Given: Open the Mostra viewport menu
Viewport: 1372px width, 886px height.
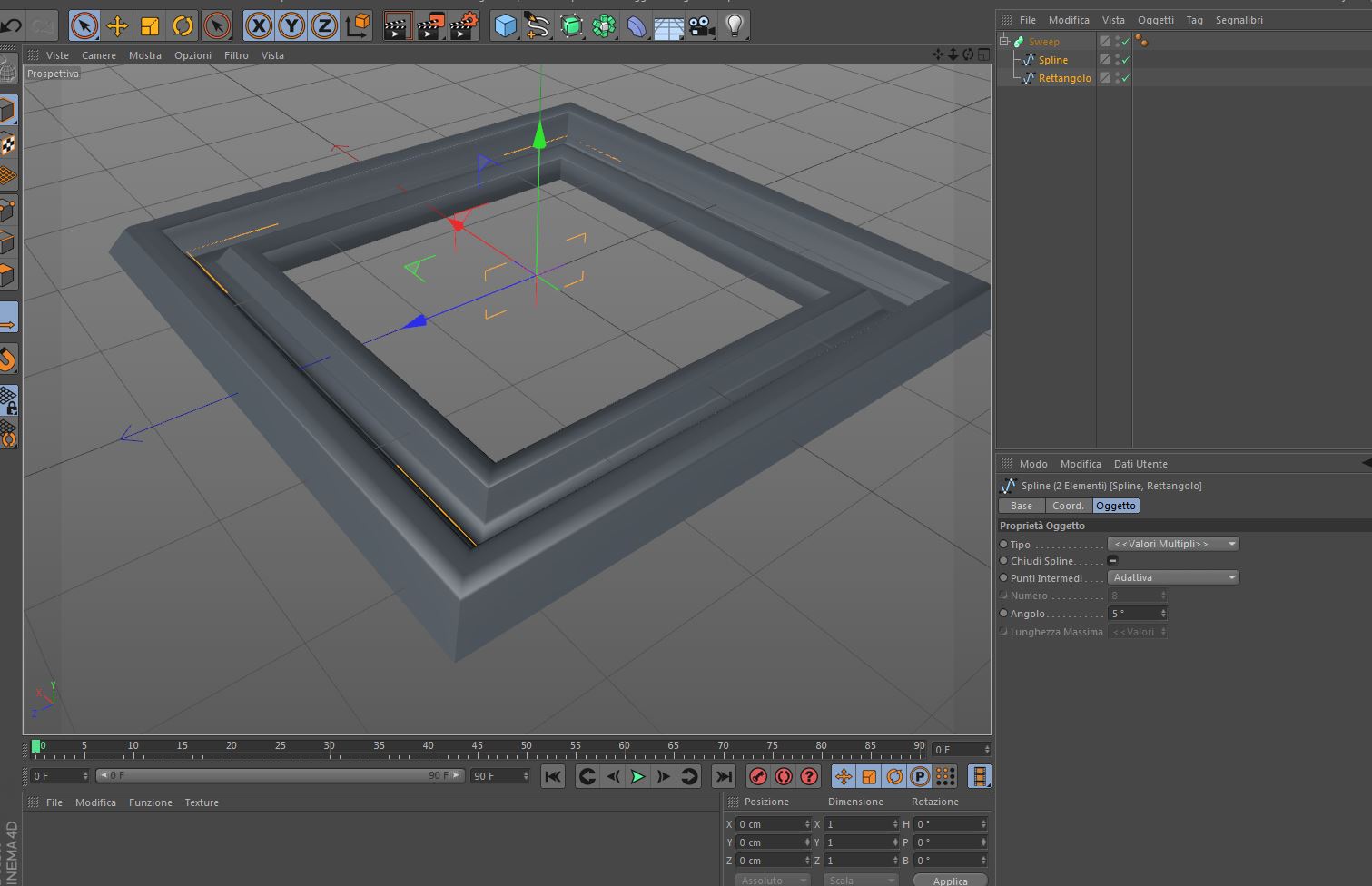Looking at the screenshot, I should [x=145, y=55].
